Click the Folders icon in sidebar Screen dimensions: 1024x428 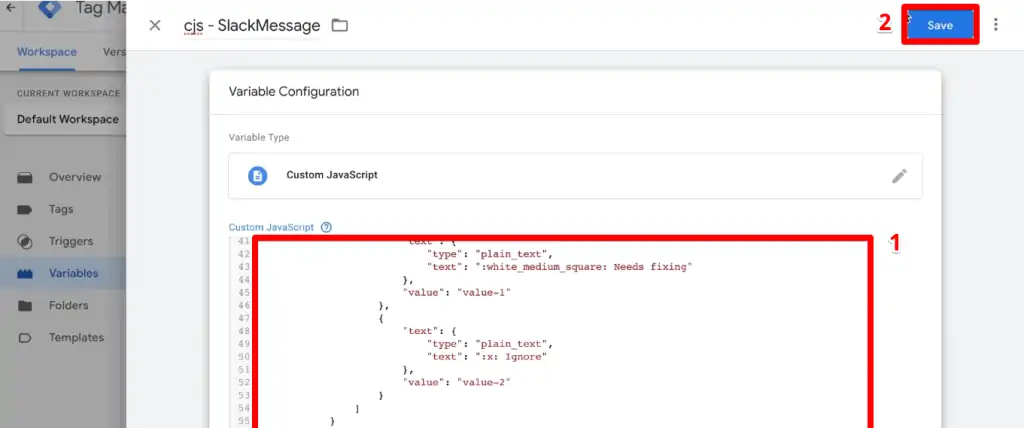25,306
